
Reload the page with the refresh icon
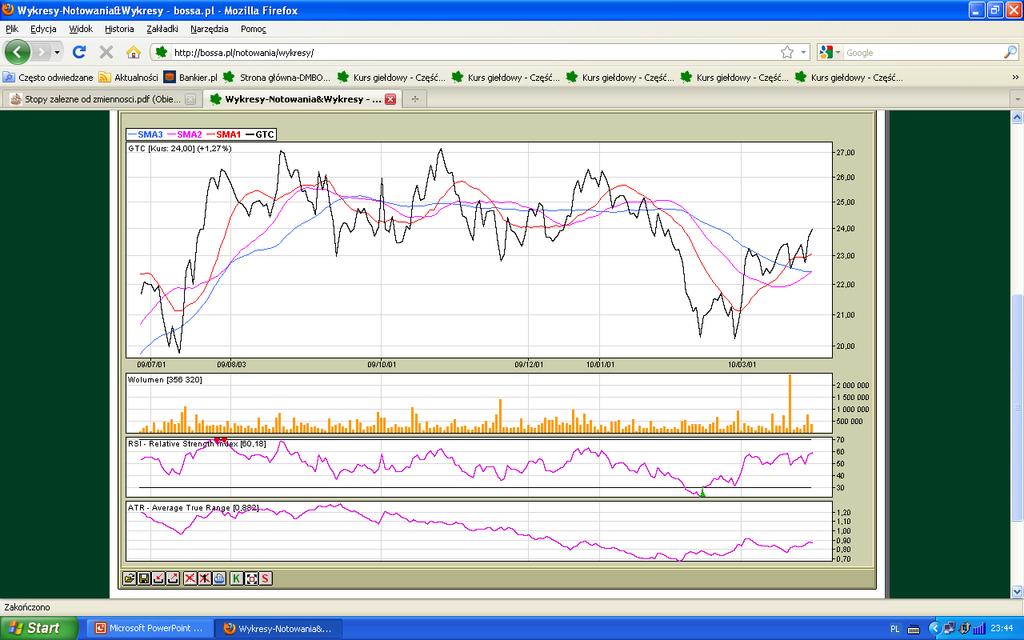click(79, 52)
